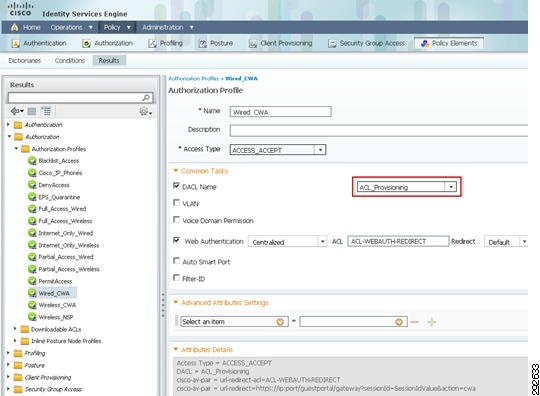Open the Redirect Default dropdown
The height and width of the screenshot is (396, 540).
click(524, 242)
